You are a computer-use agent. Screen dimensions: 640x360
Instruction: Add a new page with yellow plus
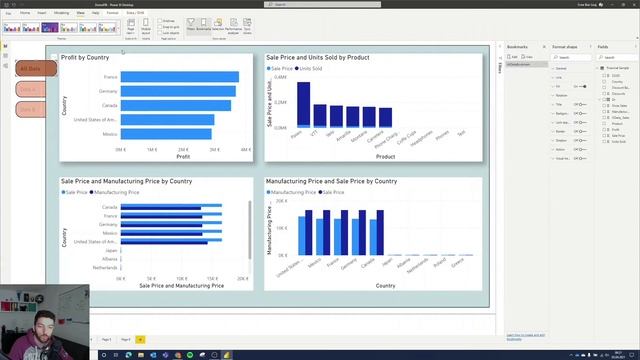coord(140,340)
